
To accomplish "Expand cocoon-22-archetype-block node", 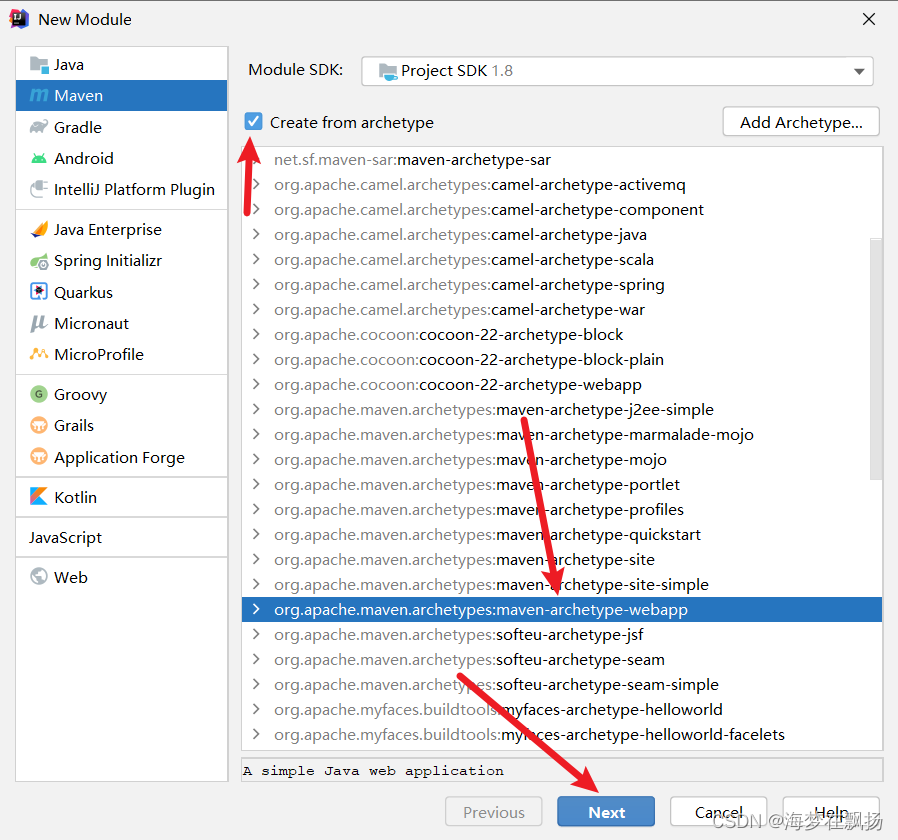I will pyautogui.click(x=256, y=334).
